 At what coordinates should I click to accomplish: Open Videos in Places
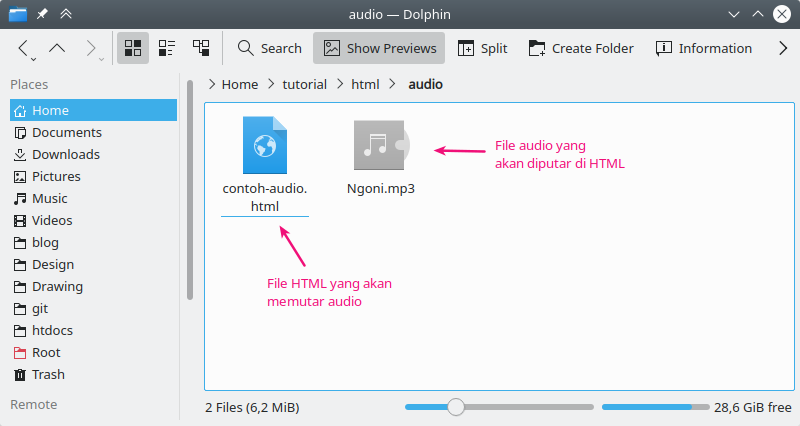(x=93, y=220)
